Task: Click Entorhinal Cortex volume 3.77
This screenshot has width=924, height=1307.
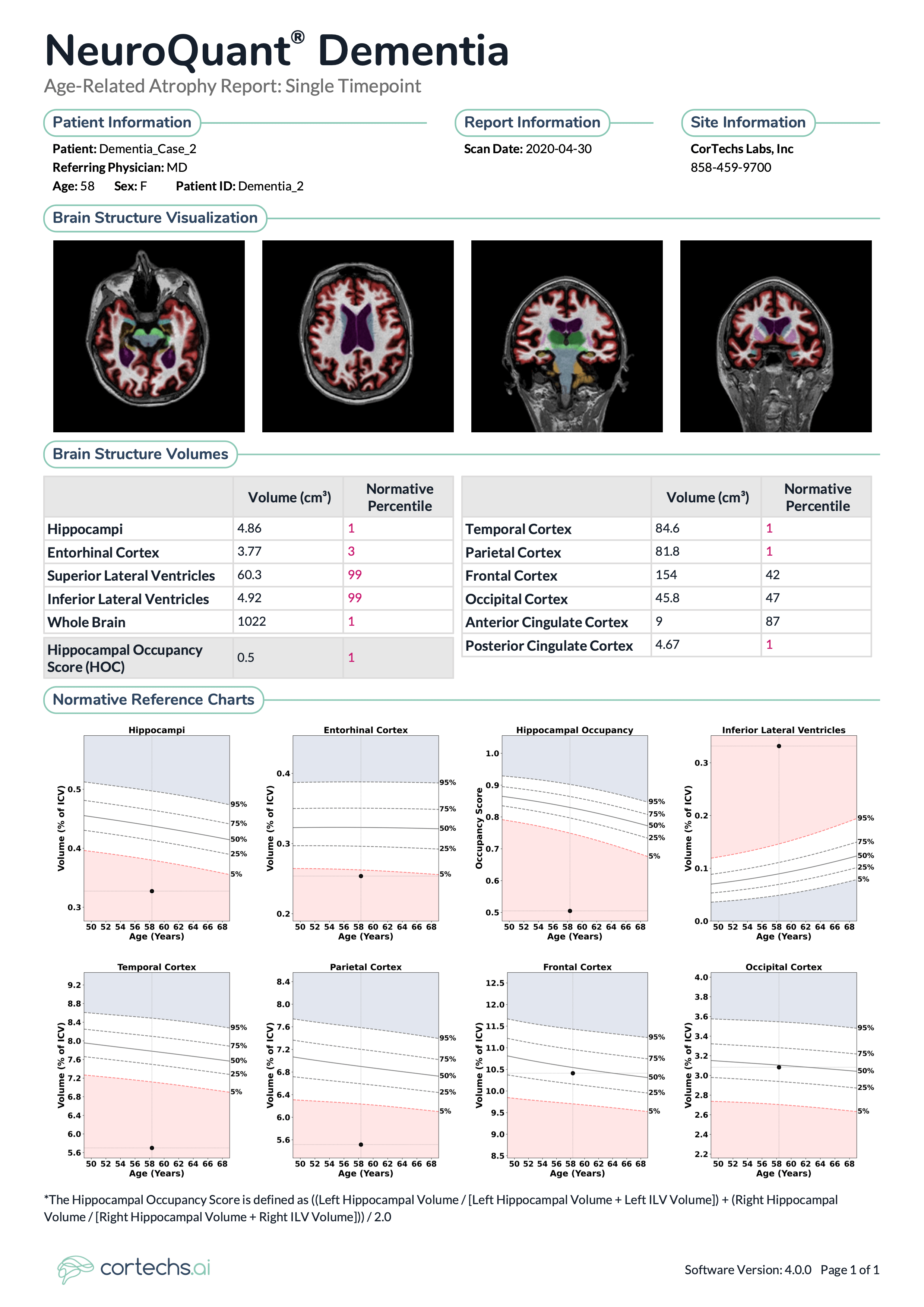Action: click(249, 552)
